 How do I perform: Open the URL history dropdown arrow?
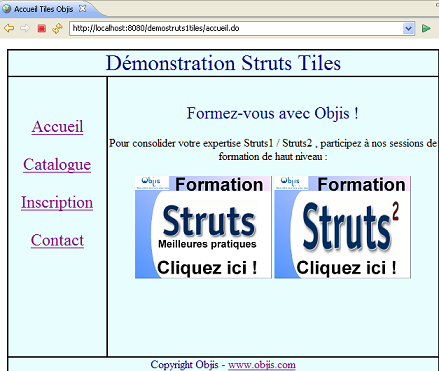click(x=409, y=29)
